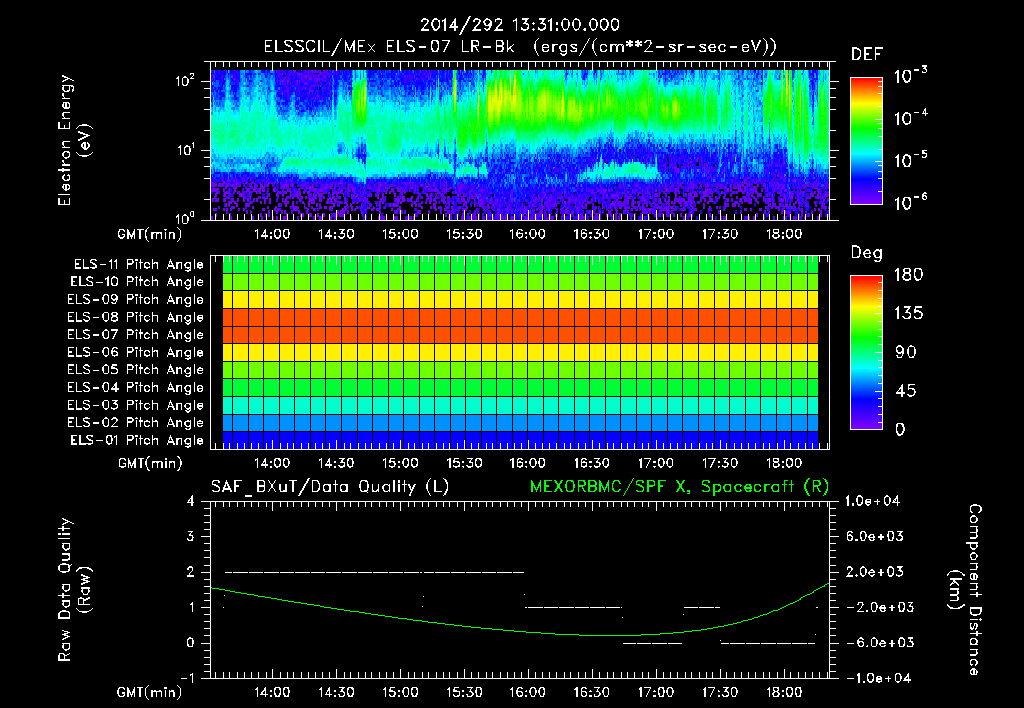Click the Electron Energy (eV) axis label

tap(74, 140)
